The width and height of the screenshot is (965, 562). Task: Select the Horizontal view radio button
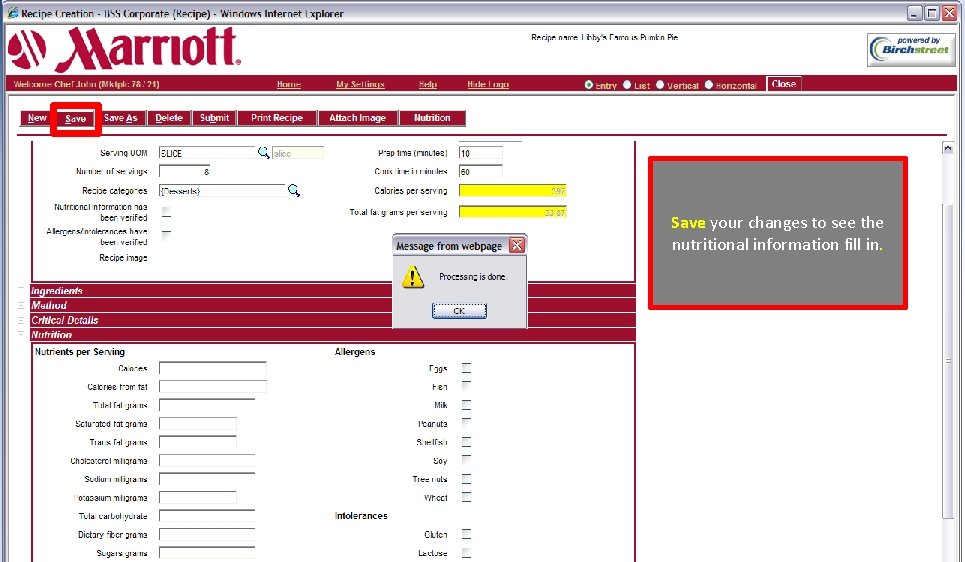click(709, 85)
